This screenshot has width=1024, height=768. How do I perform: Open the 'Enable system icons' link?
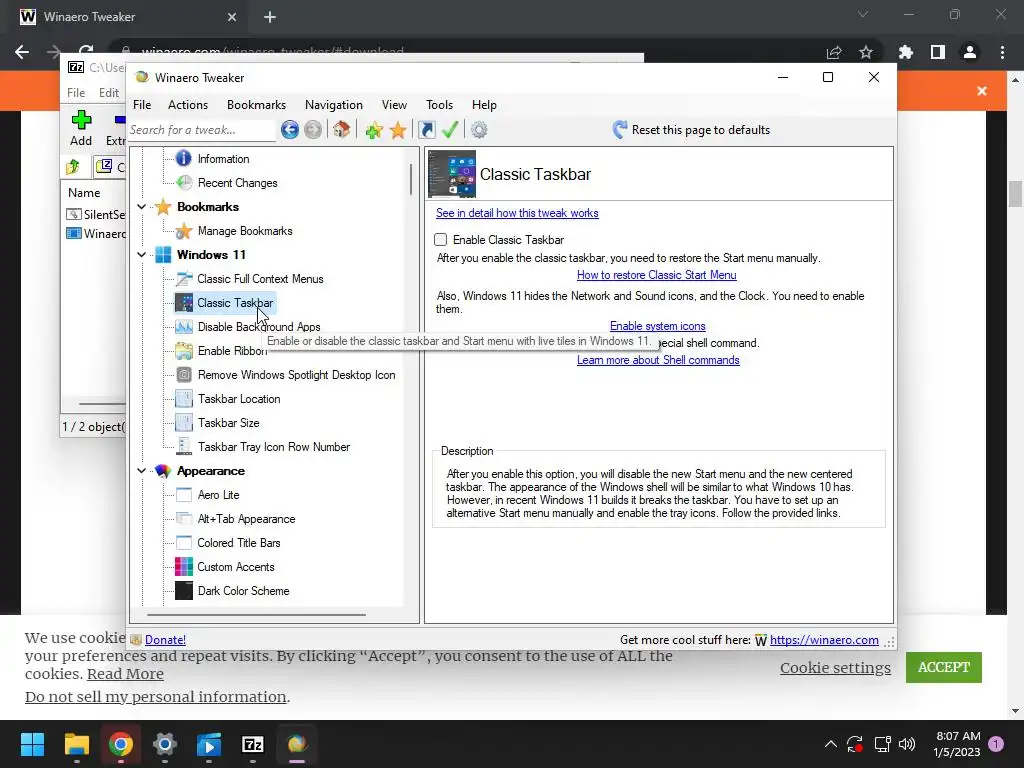658,326
